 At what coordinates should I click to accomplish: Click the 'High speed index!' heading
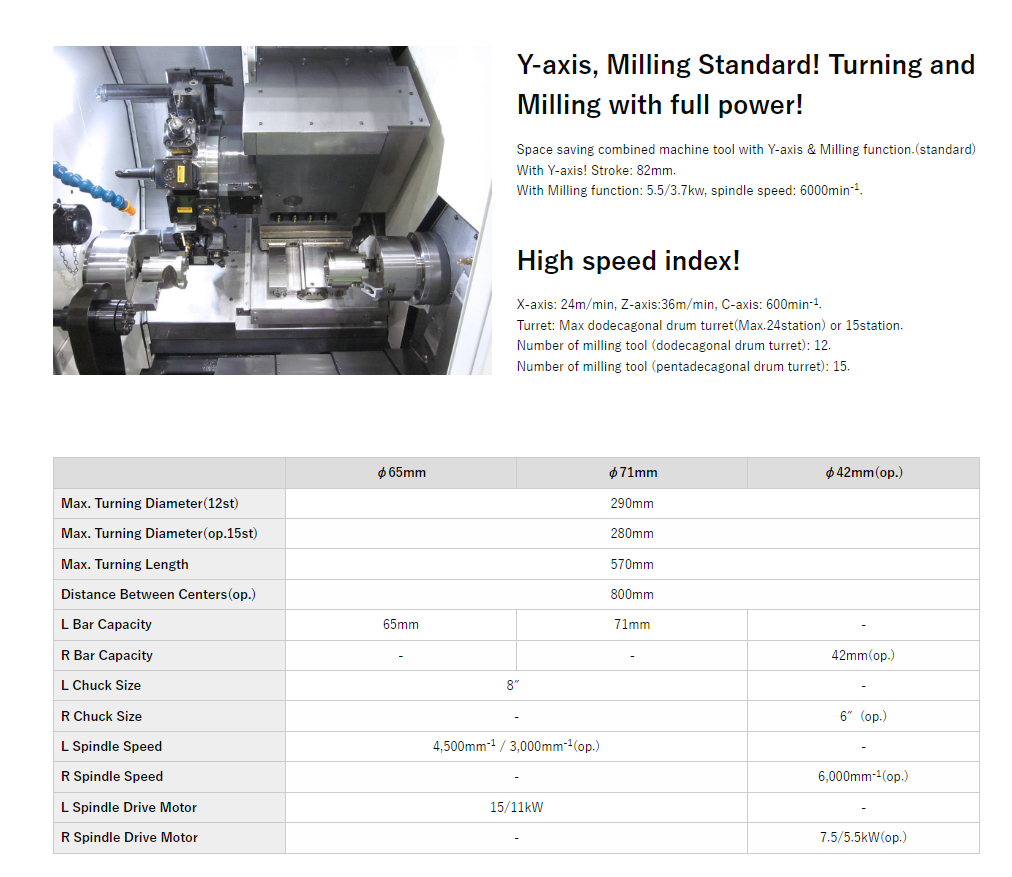pyautogui.click(x=628, y=261)
